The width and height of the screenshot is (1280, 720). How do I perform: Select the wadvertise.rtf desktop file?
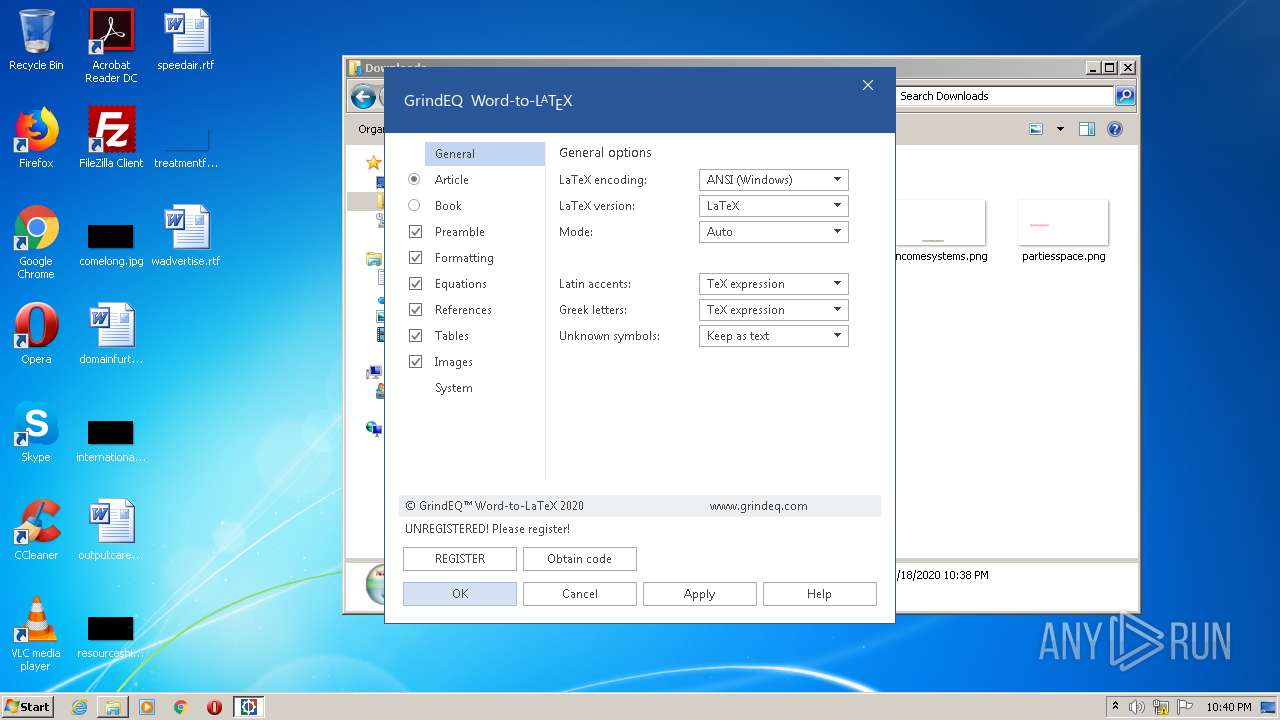[186, 236]
